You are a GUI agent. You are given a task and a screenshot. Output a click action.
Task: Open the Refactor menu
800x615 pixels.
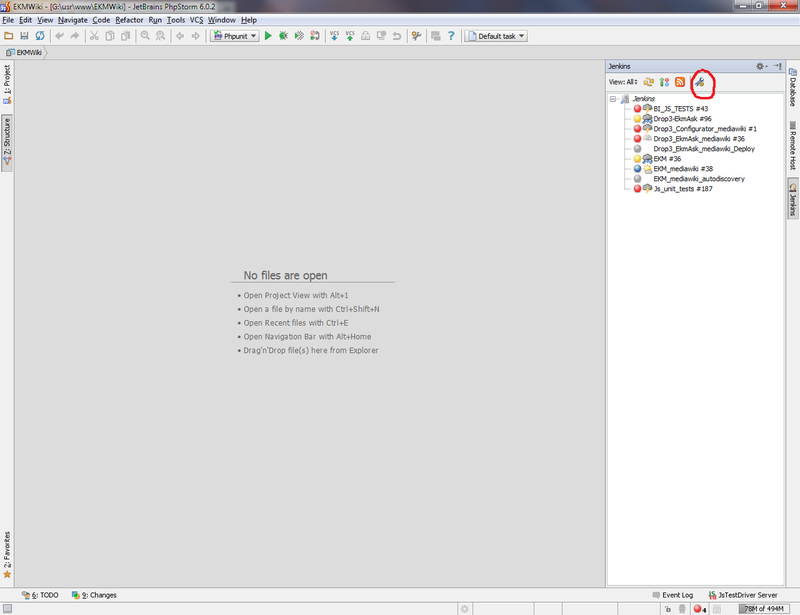[129, 20]
